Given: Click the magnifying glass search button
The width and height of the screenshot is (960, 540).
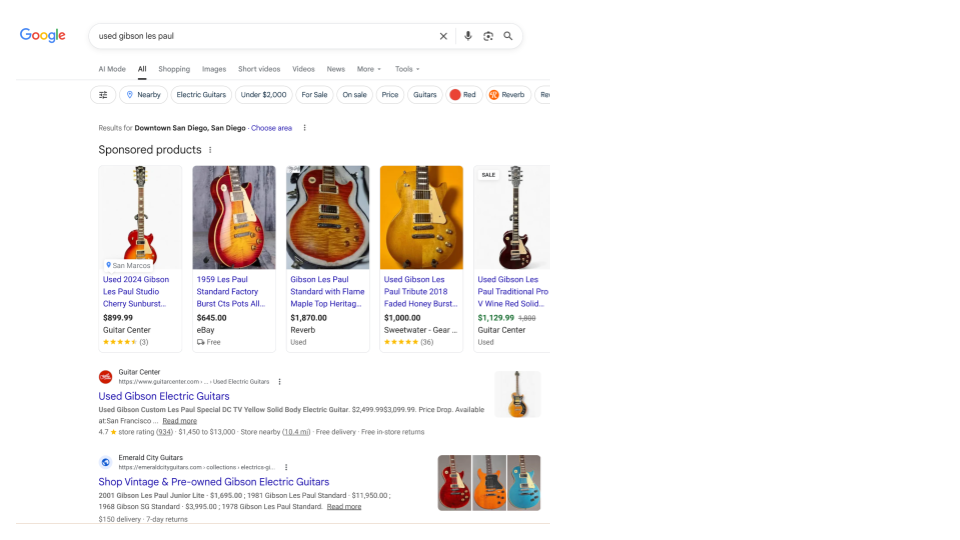Looking at the screenshot, I should 508,36.
